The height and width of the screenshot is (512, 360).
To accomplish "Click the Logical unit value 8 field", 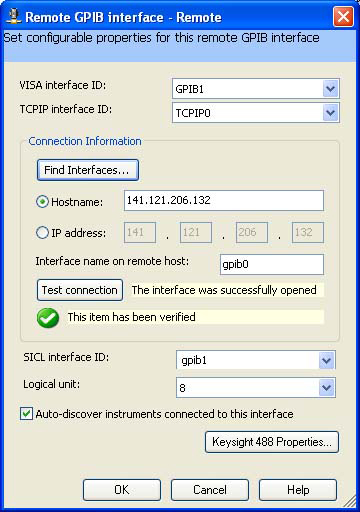I will [x=256, y=388].
